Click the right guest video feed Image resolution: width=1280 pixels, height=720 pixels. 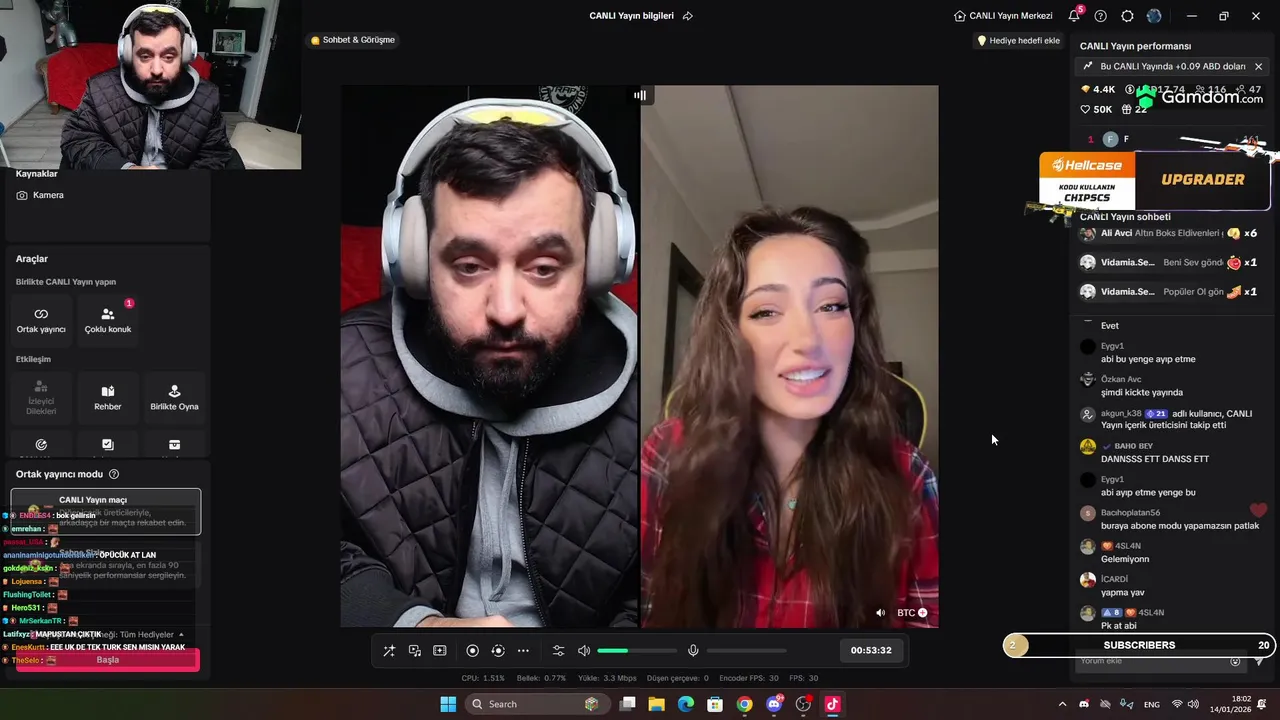tap(790, 356)
